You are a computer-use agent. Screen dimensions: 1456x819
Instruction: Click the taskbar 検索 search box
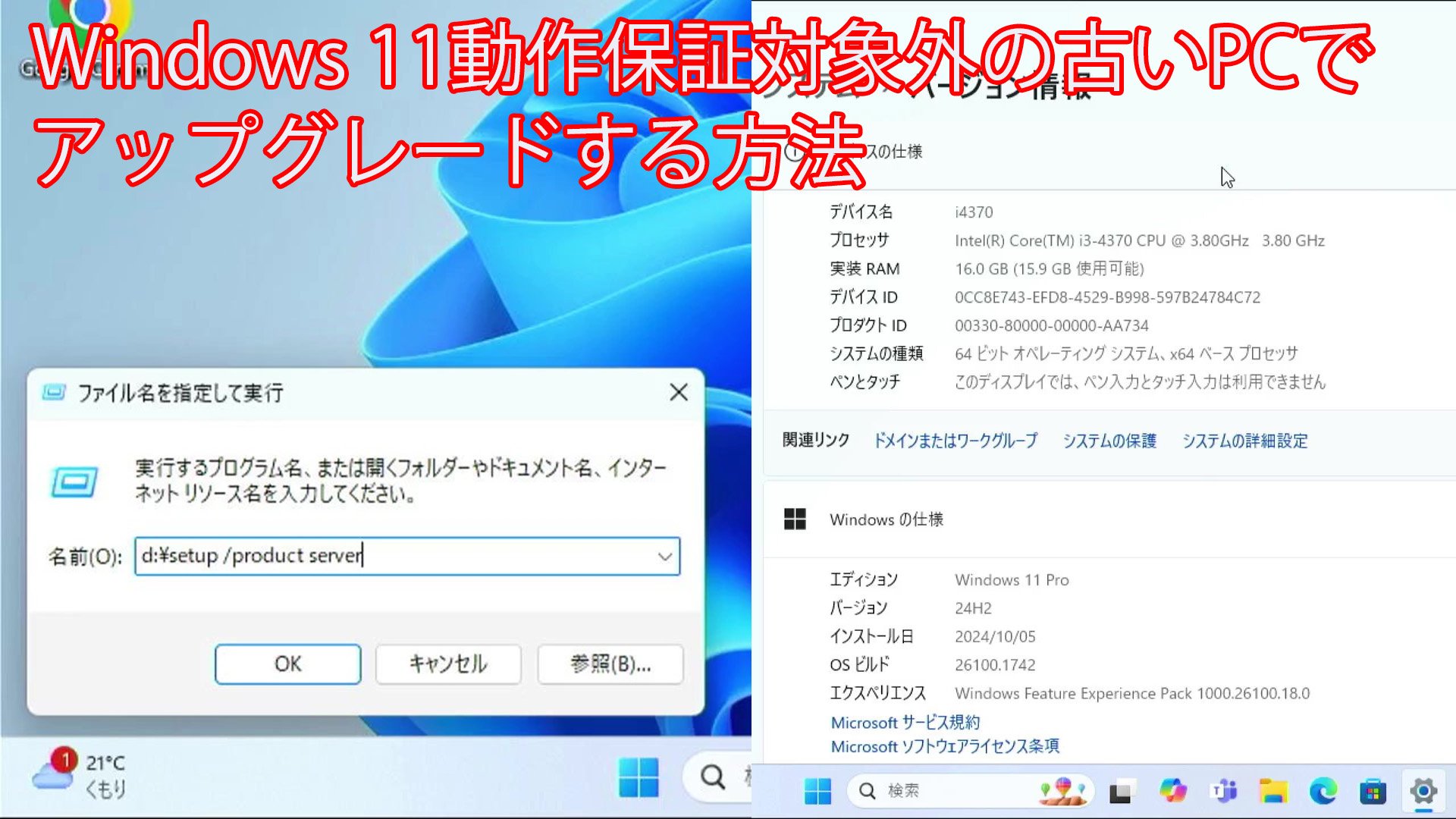coord(971,791)
